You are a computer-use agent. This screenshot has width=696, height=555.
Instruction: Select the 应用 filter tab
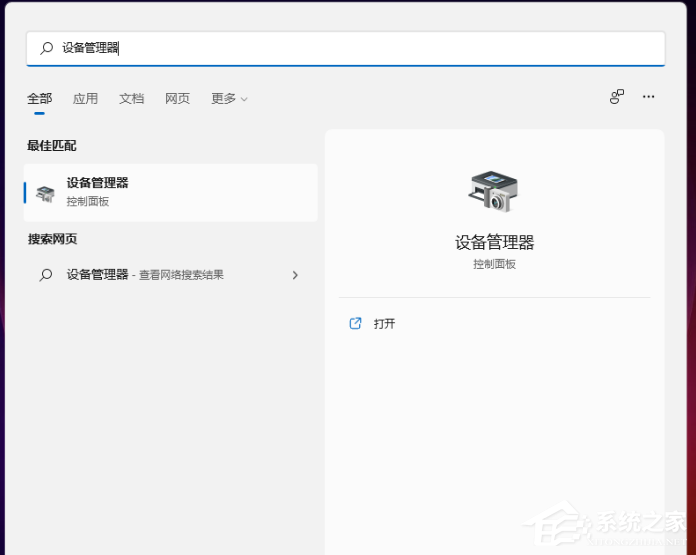pos(85,98)
